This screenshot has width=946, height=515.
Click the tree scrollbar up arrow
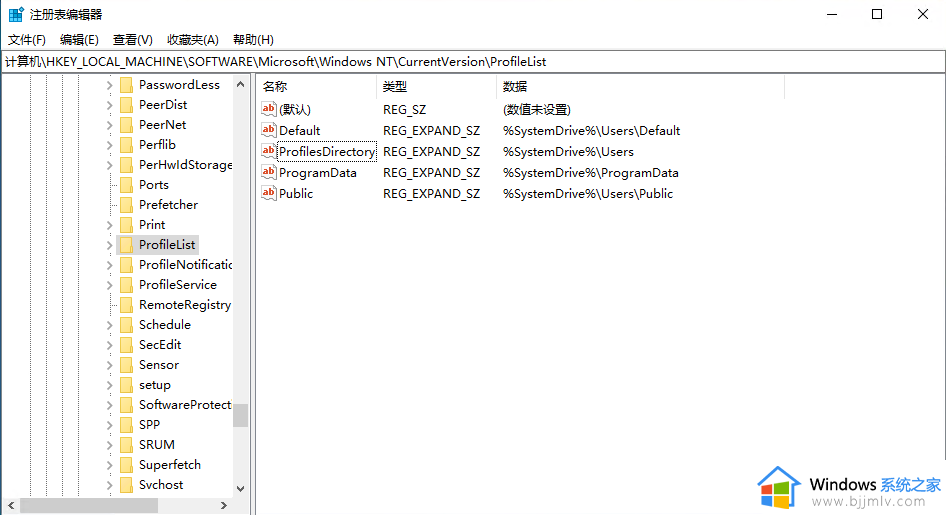pyautogui.click(x=240, y=84)
